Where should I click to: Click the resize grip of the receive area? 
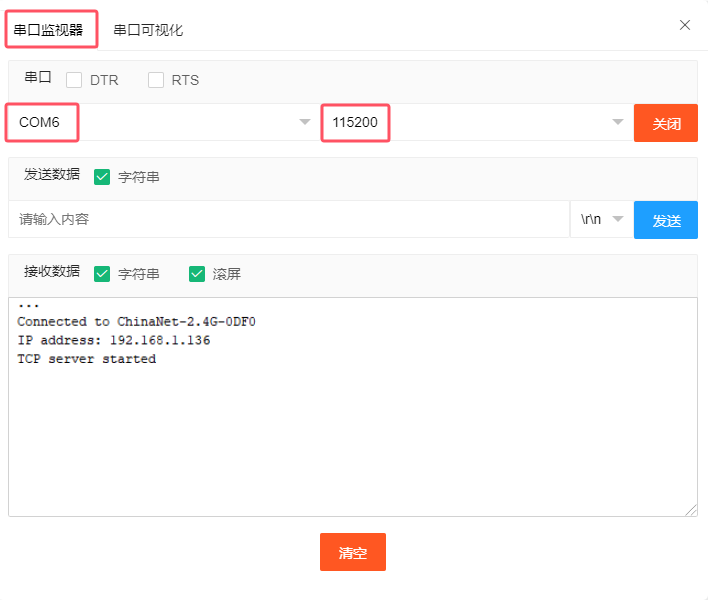tap(690, 510)
